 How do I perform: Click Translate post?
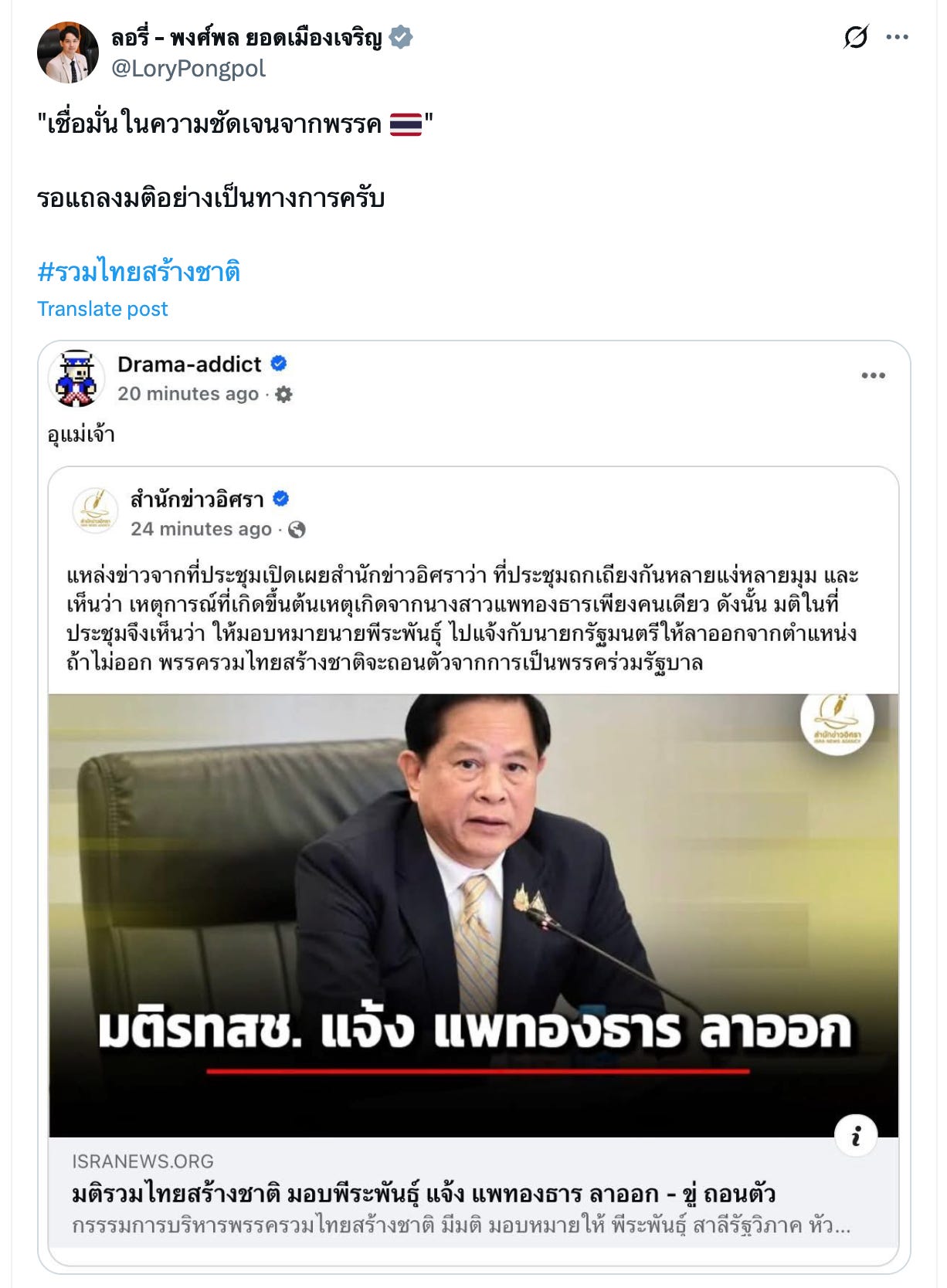(x=103, y=309)
